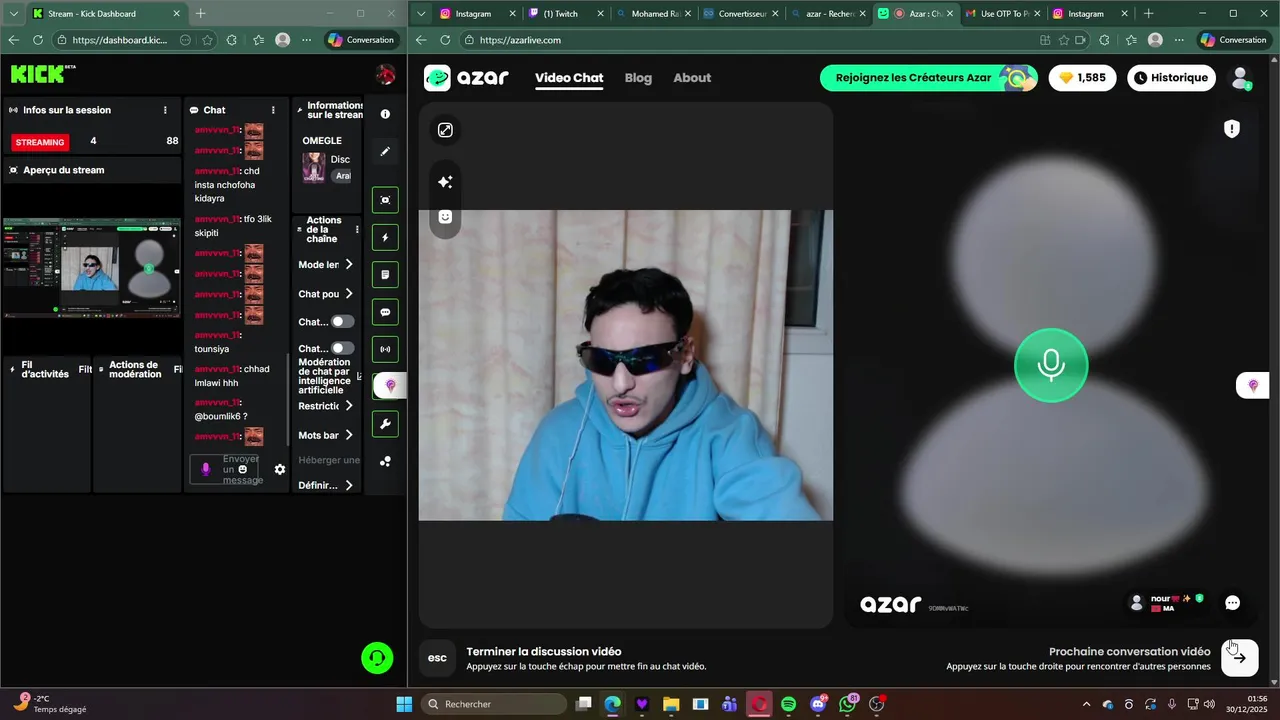The height and width of the screenshot is (720, 1280).
Task: Click the Windows Start button
Action: [x=404, y=704]
